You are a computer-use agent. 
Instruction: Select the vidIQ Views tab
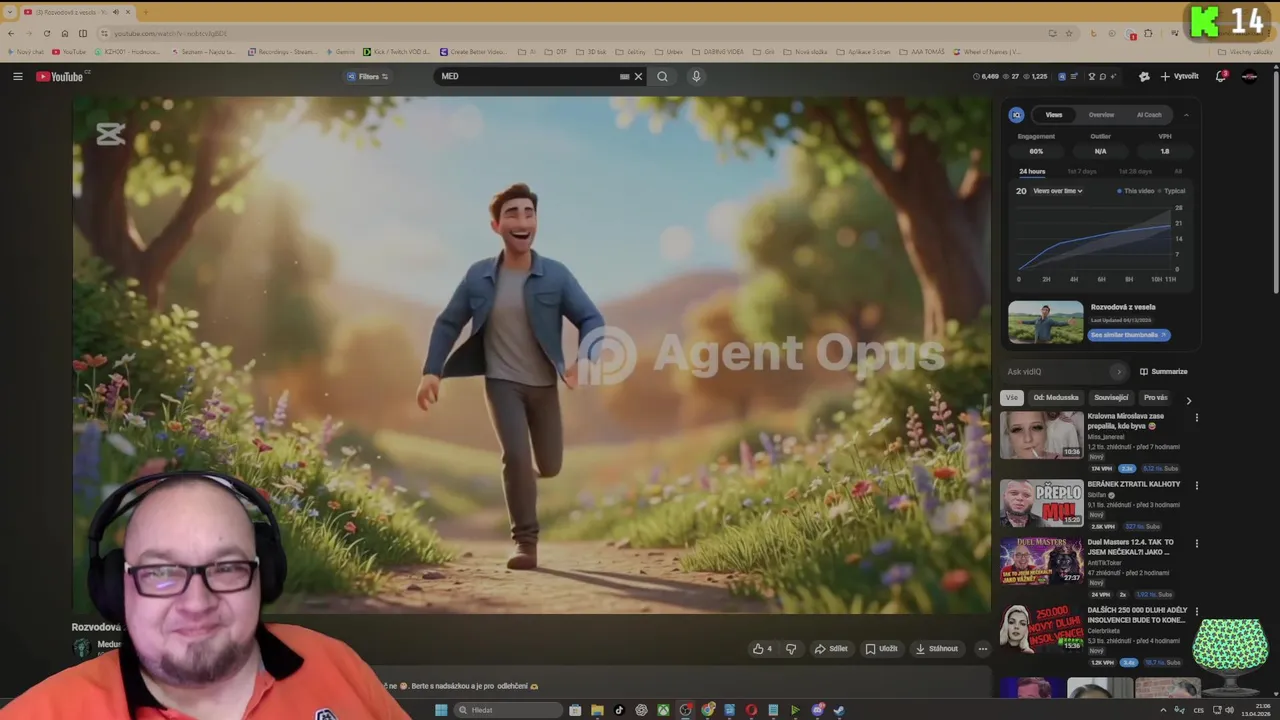coord(1053,115)
